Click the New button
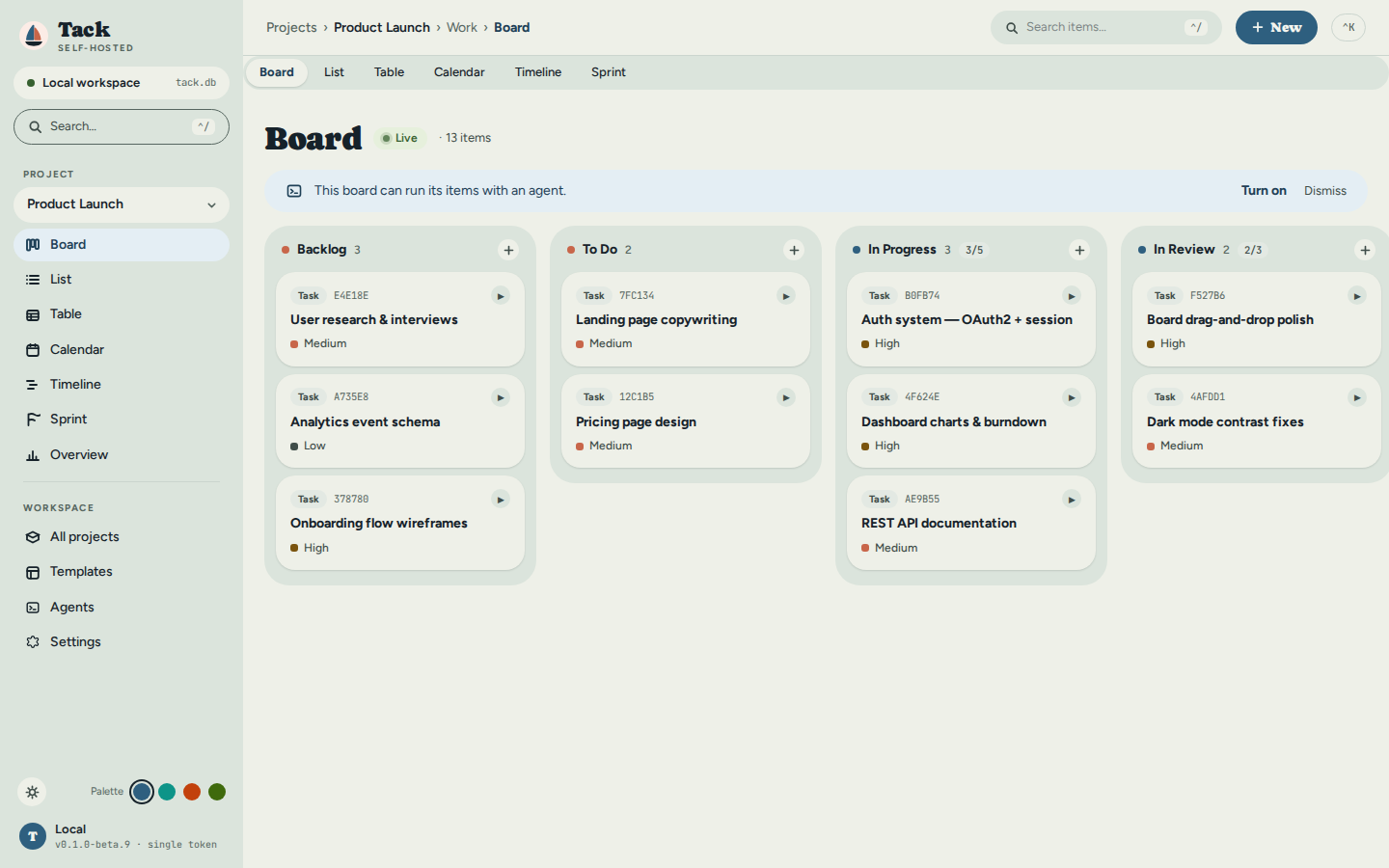This screenshot has width=1389, height=868. tap(1276, 27)
